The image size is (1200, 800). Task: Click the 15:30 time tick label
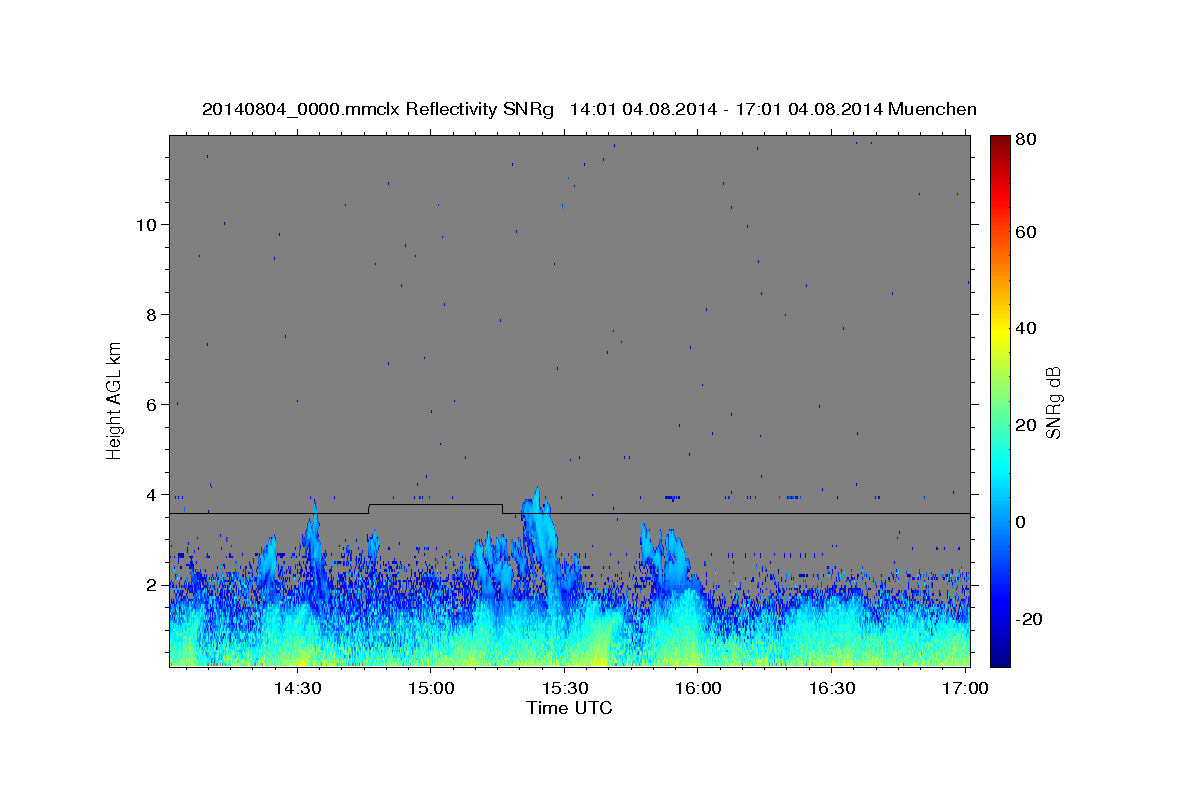click(x=564, y=688)
